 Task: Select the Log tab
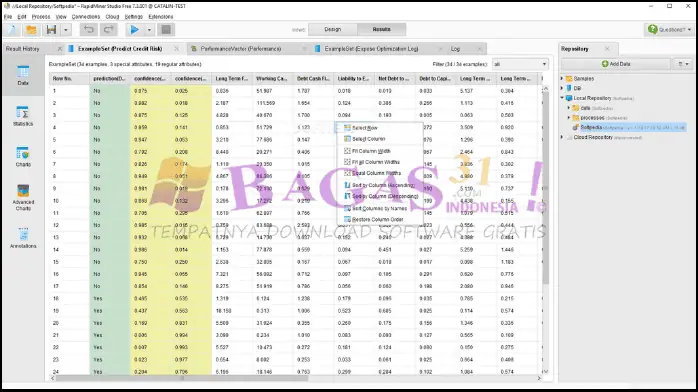455,48
